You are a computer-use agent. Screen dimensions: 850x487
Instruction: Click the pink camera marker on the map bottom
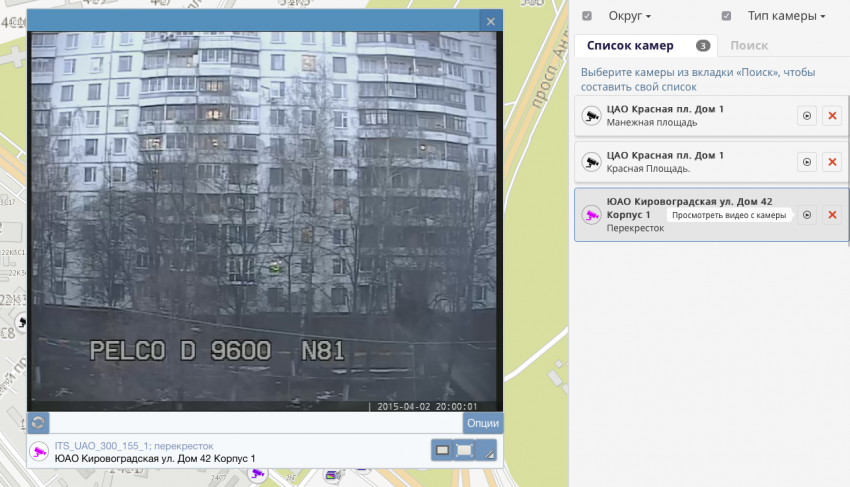[x=258, y=475]
